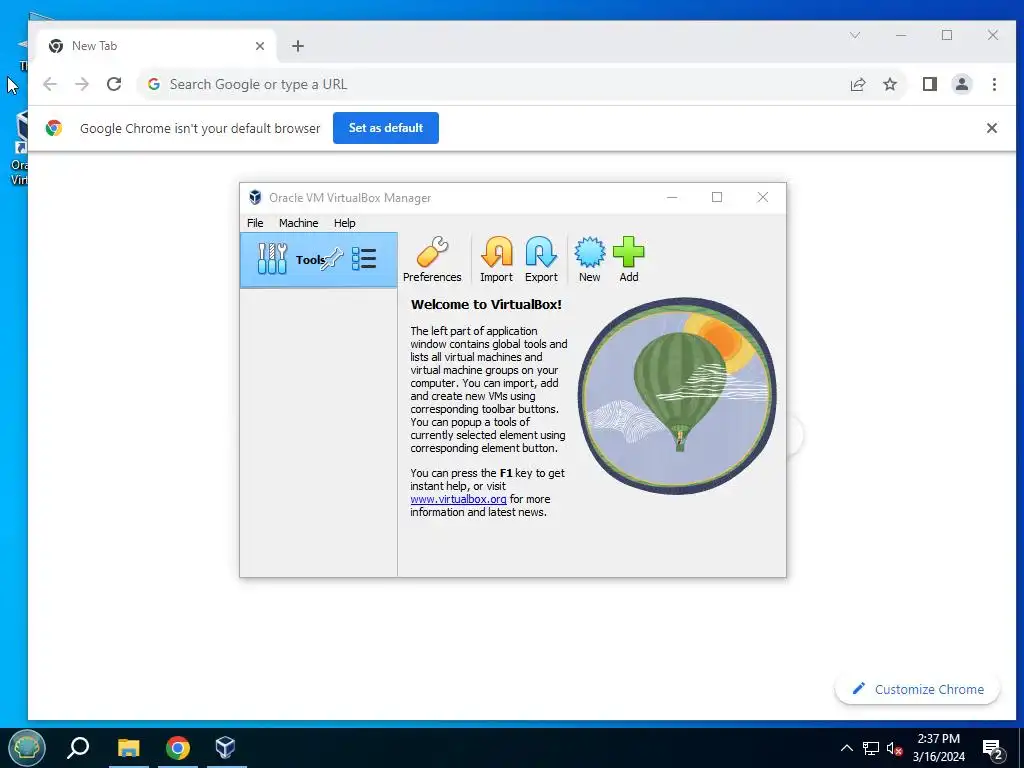Screen dimensions: 1024x768
Task: Open Chrome's three-dot menu
Action: tap(994, 84)
